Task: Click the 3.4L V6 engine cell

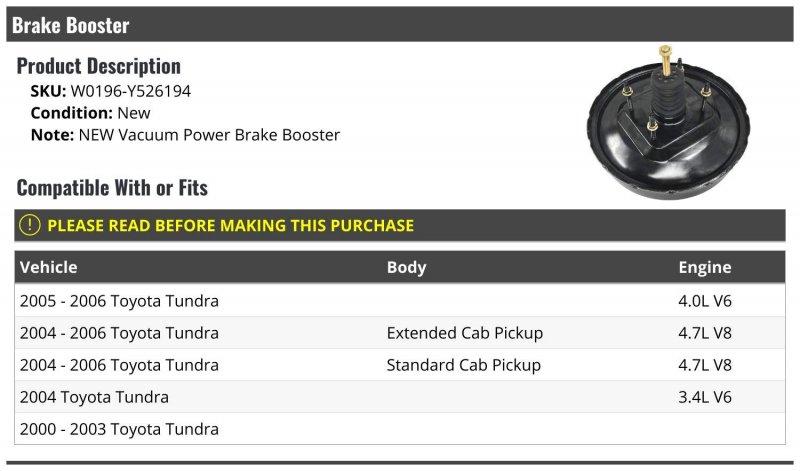Action: click(x=705, y=397)
